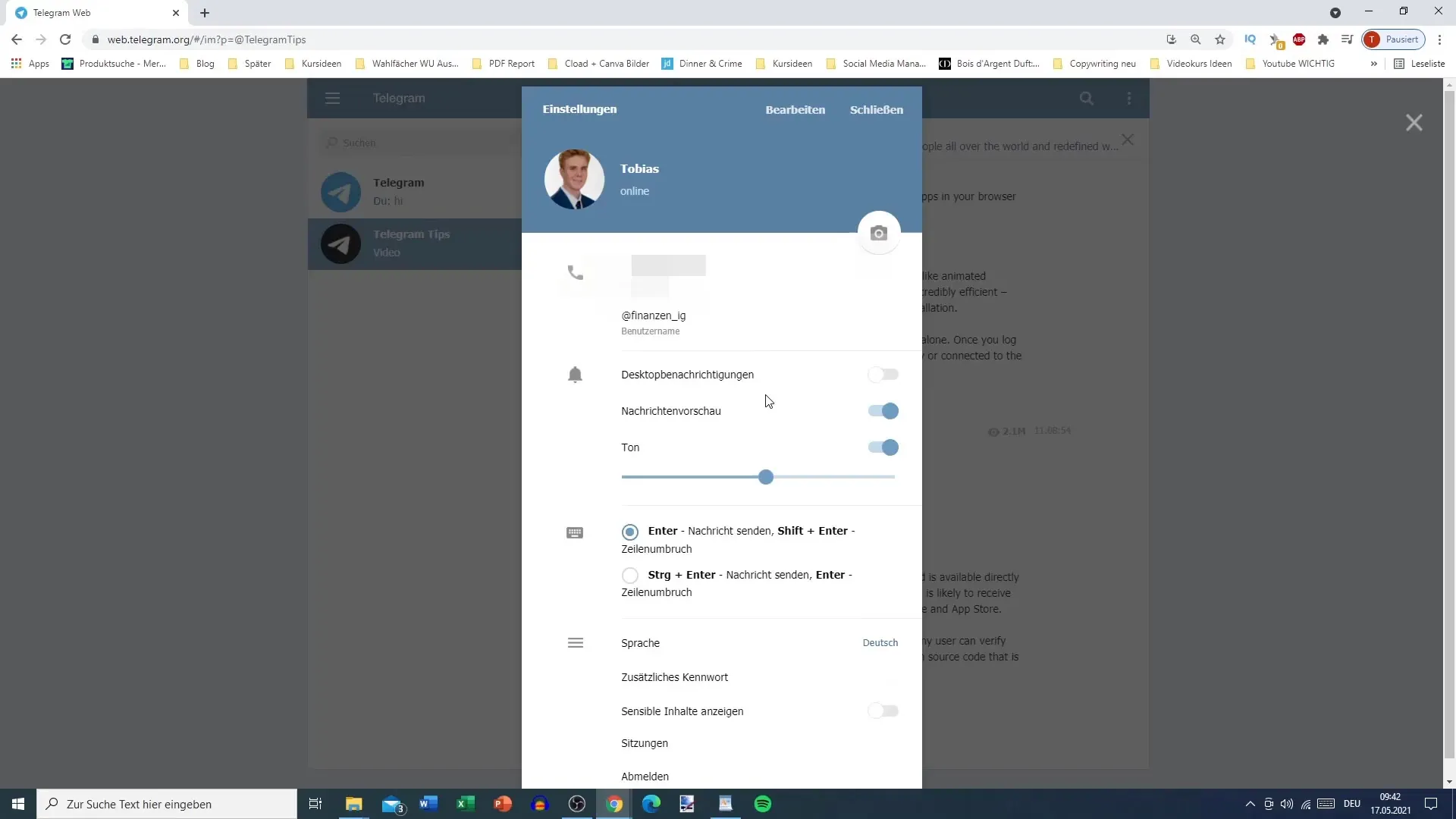Open the Dinner & Crime bookmark

click(x=702, y=64)
